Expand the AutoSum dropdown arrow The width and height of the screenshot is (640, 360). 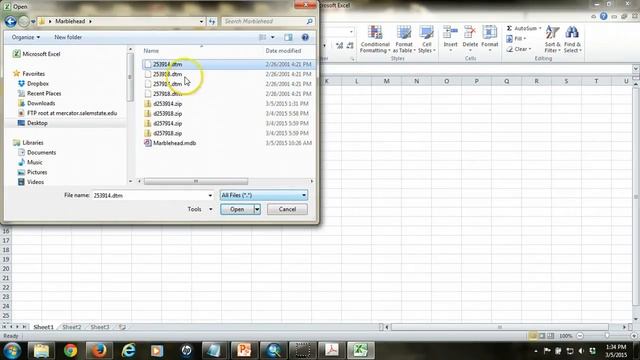(540, 28)
